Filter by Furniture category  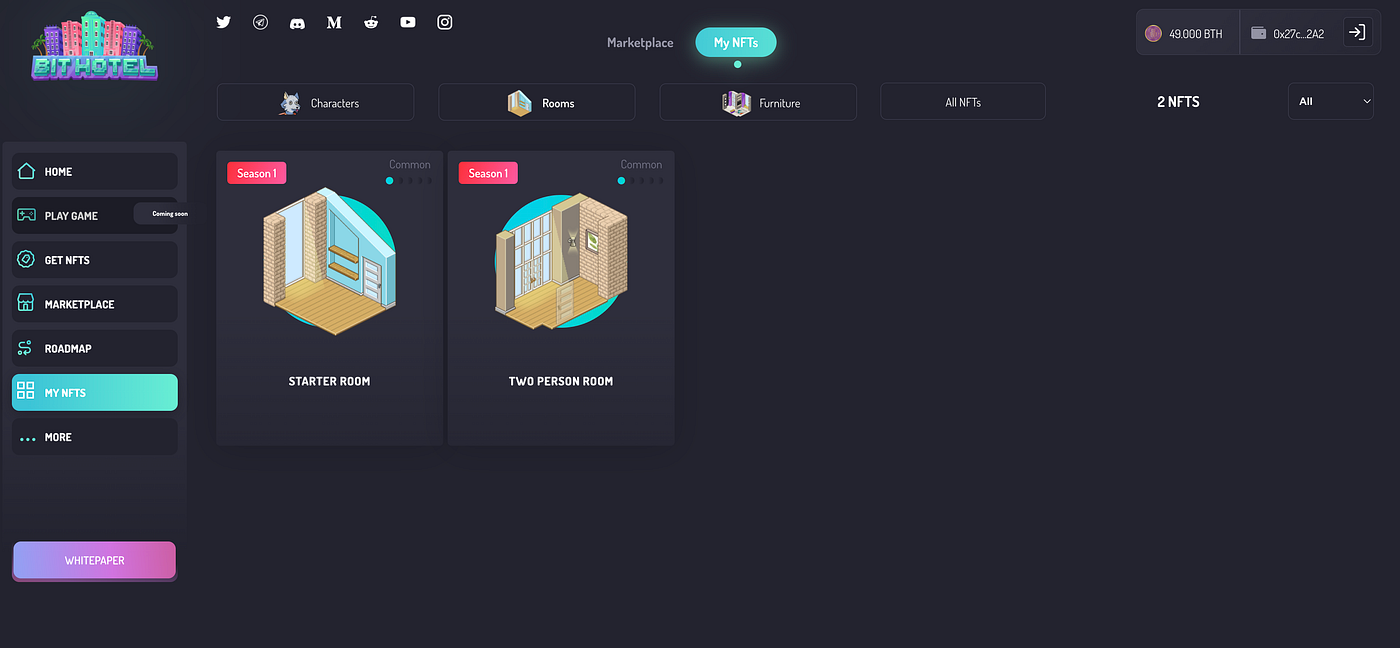coord(758,102)
